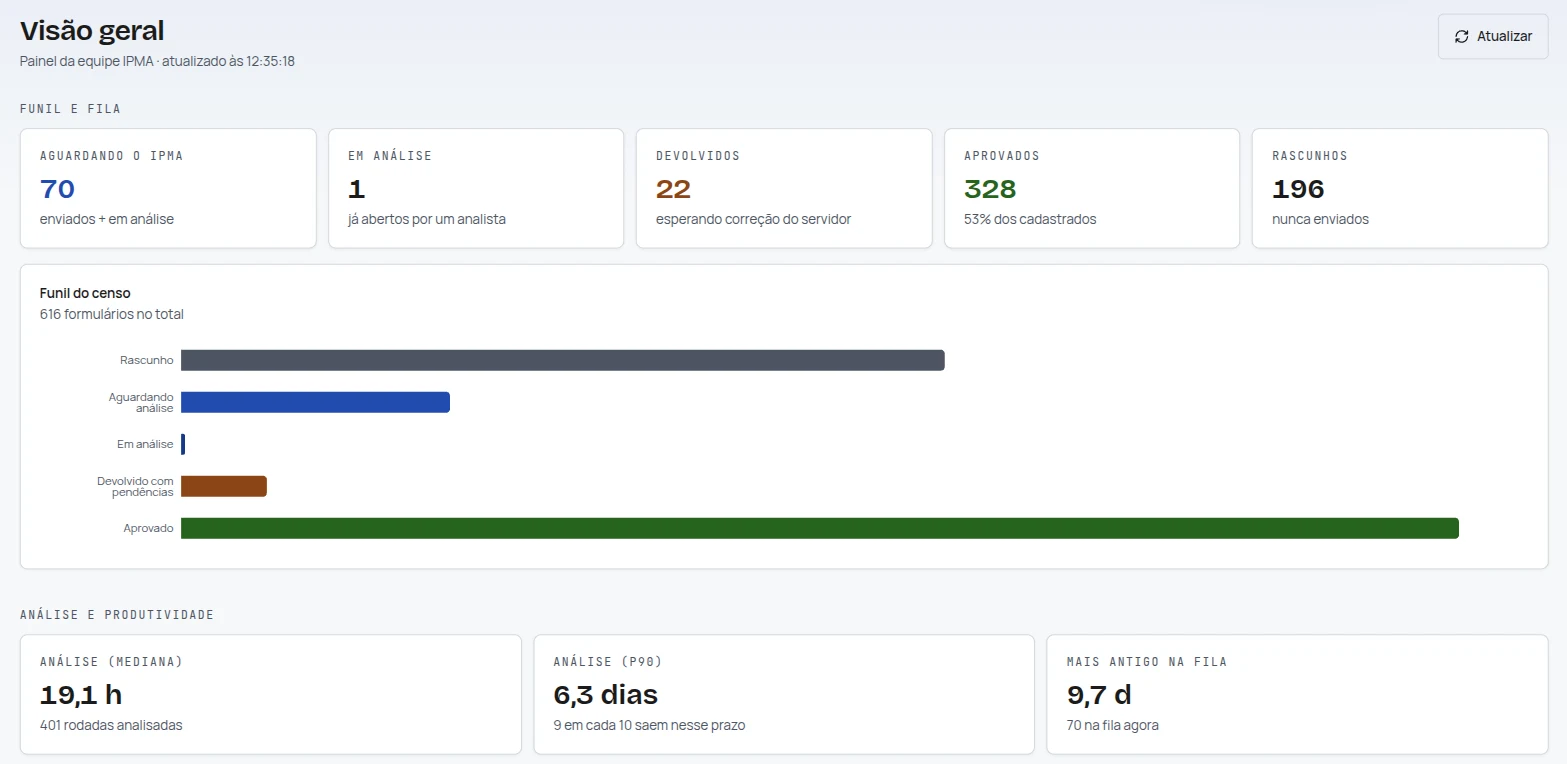This screenshot has height=764, width=1567.
Task: Click the "616 formulários no total" subtitle
Action: click(x=112, y=314)
